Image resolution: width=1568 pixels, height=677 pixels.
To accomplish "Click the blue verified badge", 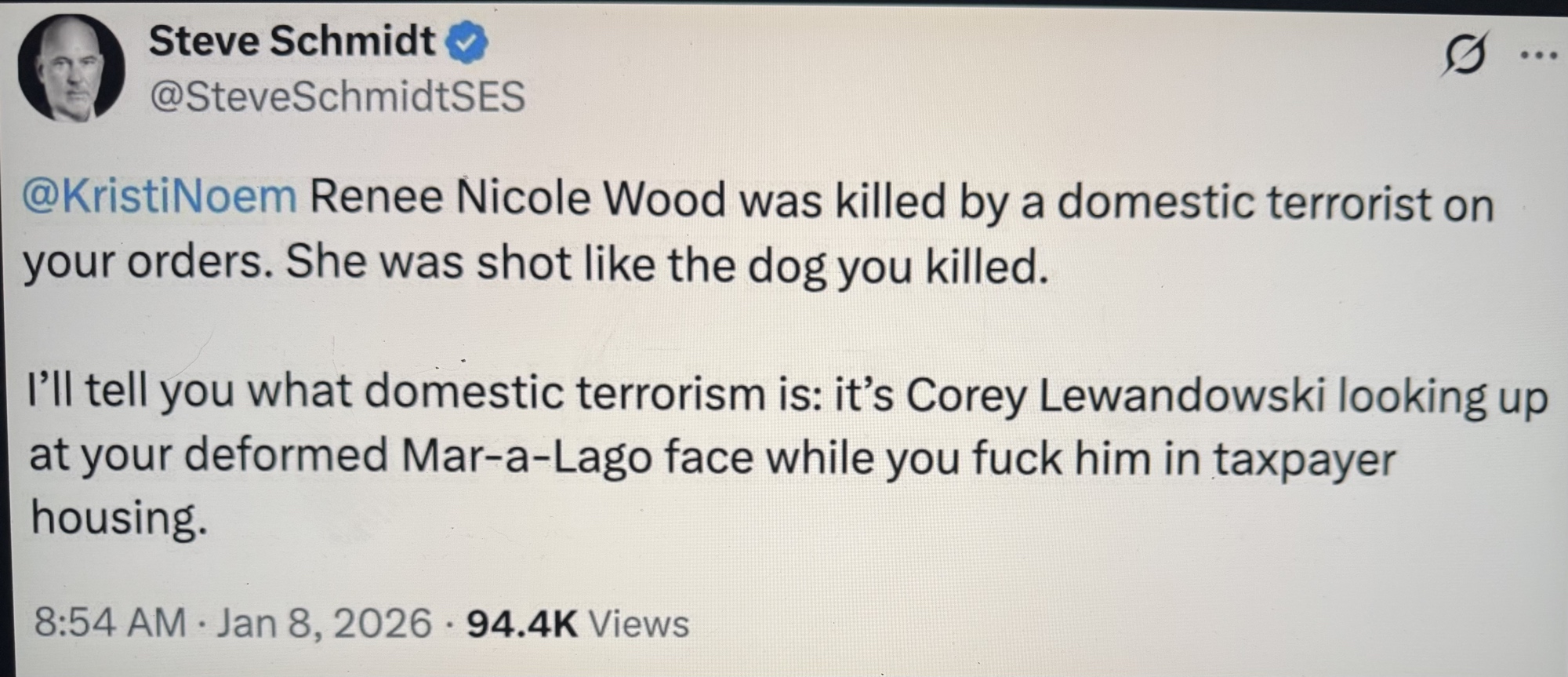I will click(x=466, y=42).
